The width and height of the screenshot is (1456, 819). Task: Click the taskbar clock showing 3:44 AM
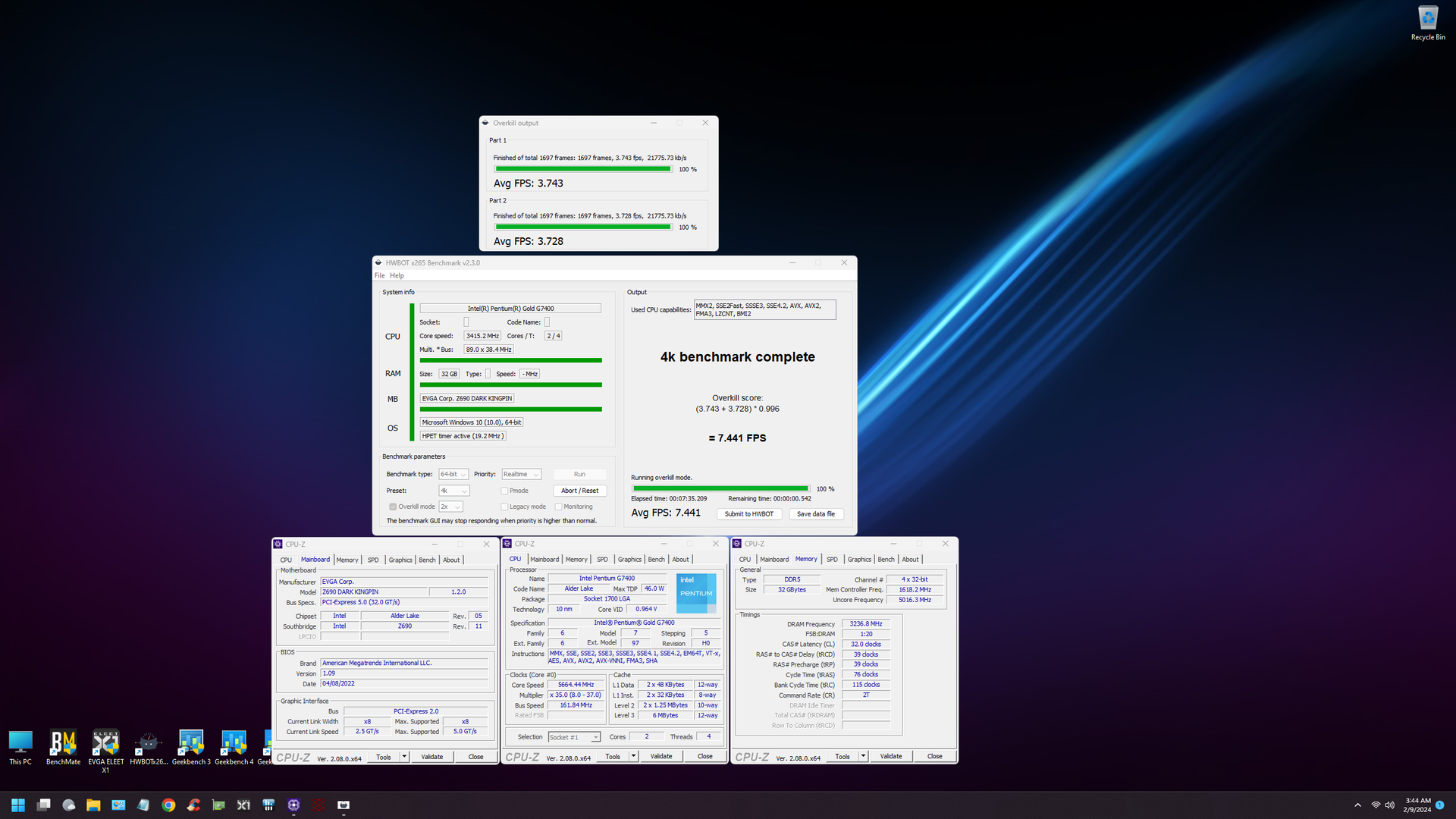1417,805
